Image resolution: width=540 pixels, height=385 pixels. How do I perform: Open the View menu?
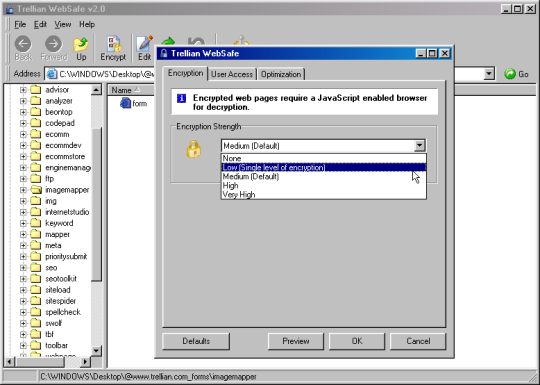point(63,24)
